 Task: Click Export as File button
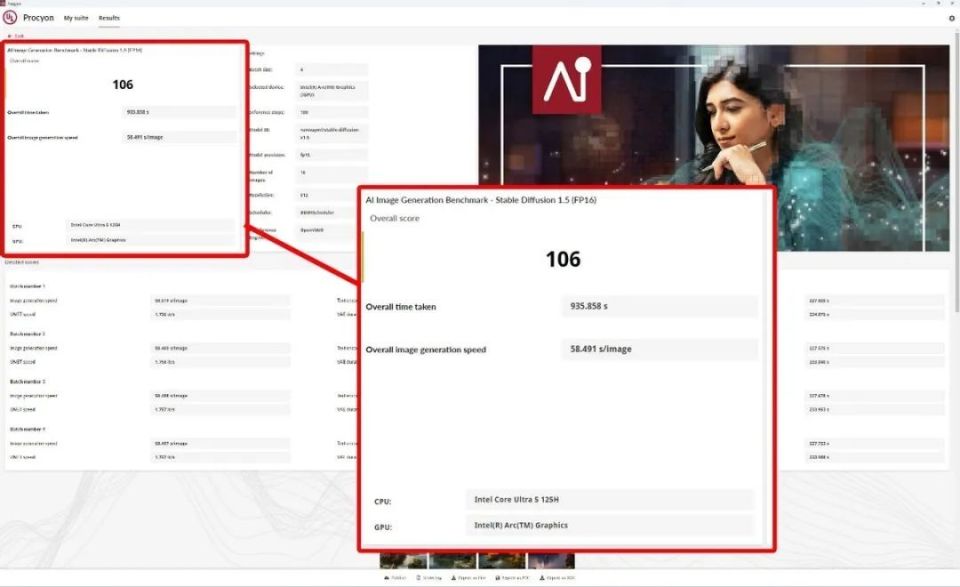coord(468,578)
